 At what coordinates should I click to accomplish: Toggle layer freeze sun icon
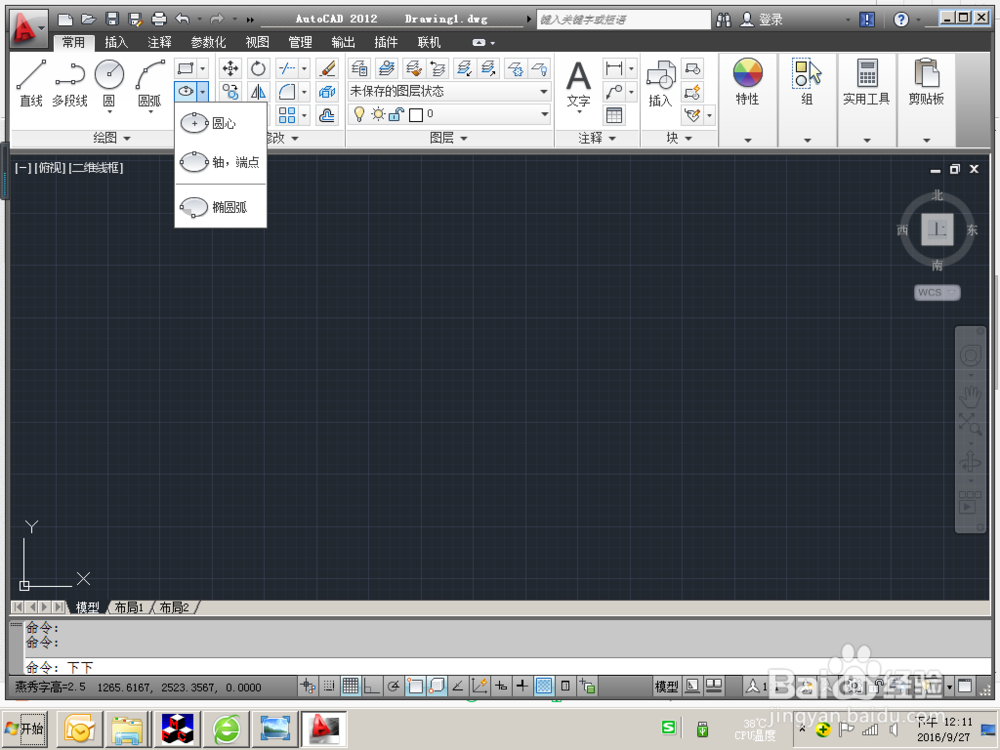click(378, 114)
